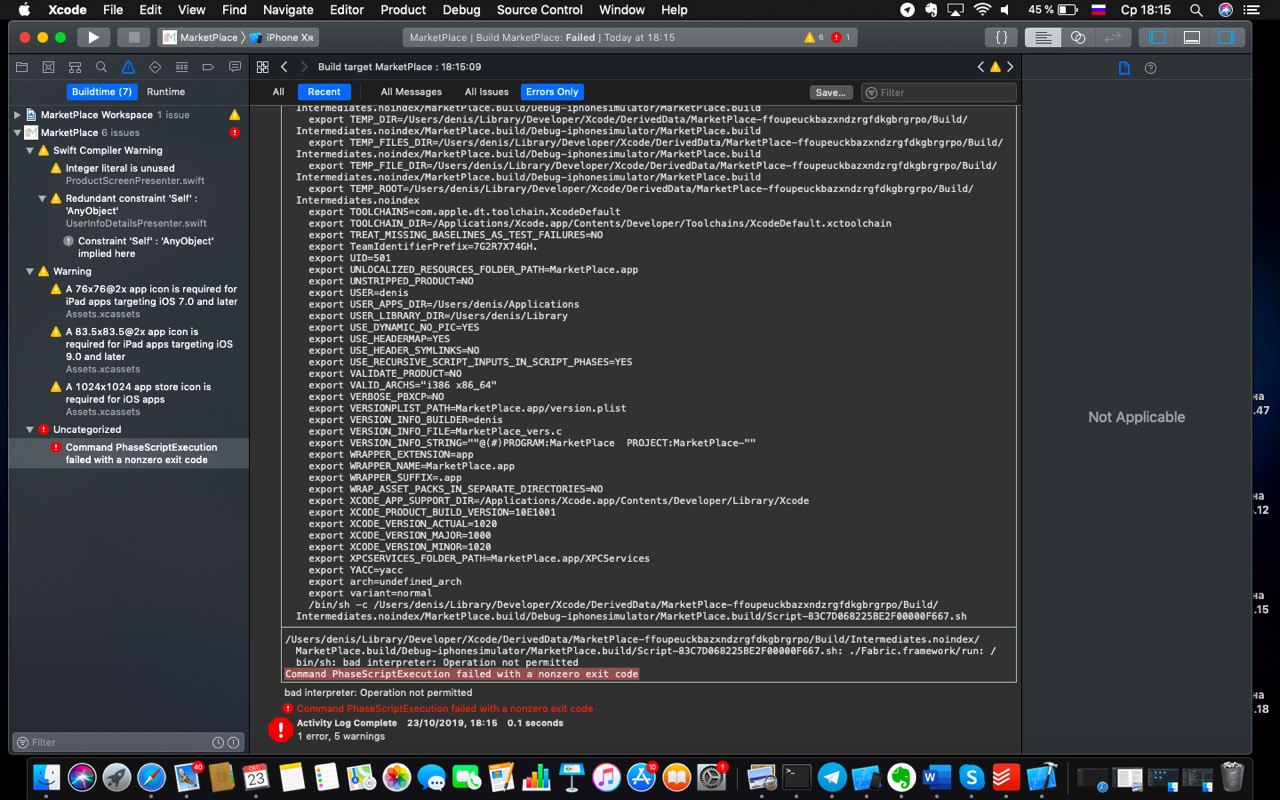1280x800 pixels.
Task: Select the Command PhaseScriptExecution failed issue
Action: [x=128, y=453]
